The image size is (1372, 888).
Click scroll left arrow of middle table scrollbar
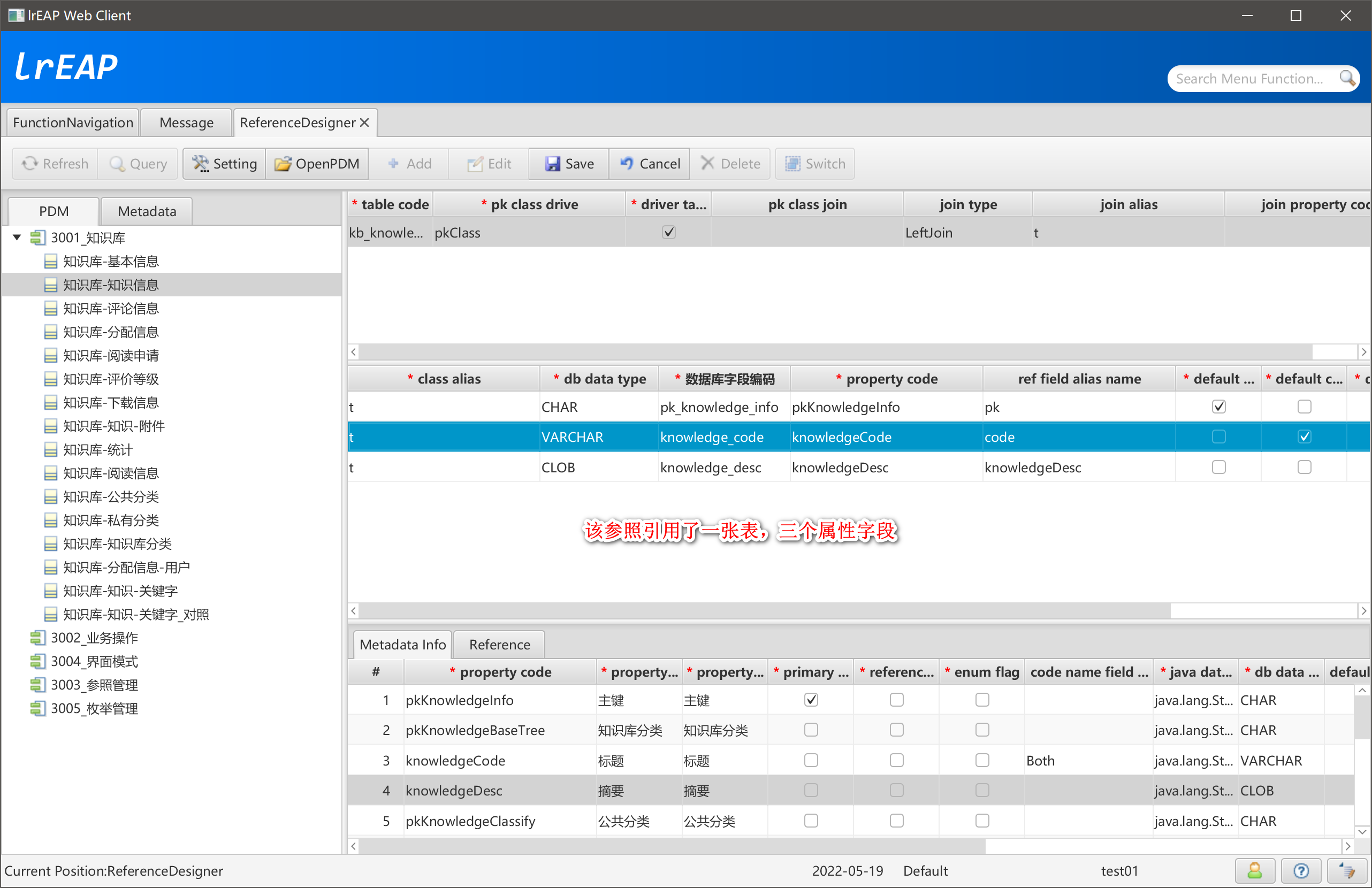coord(354,610)
